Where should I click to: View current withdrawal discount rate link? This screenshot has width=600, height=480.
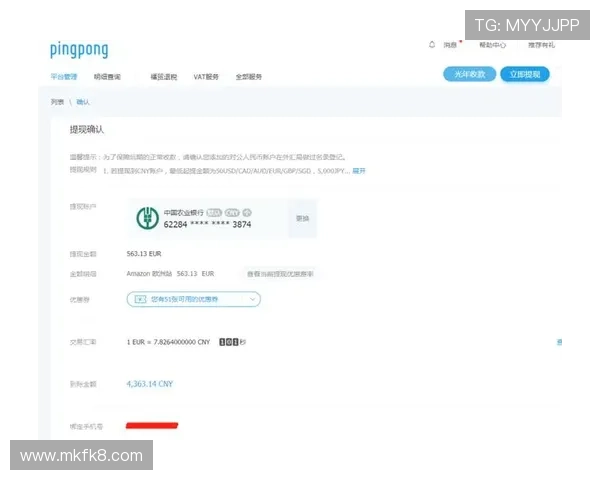[x=280, y=274]
